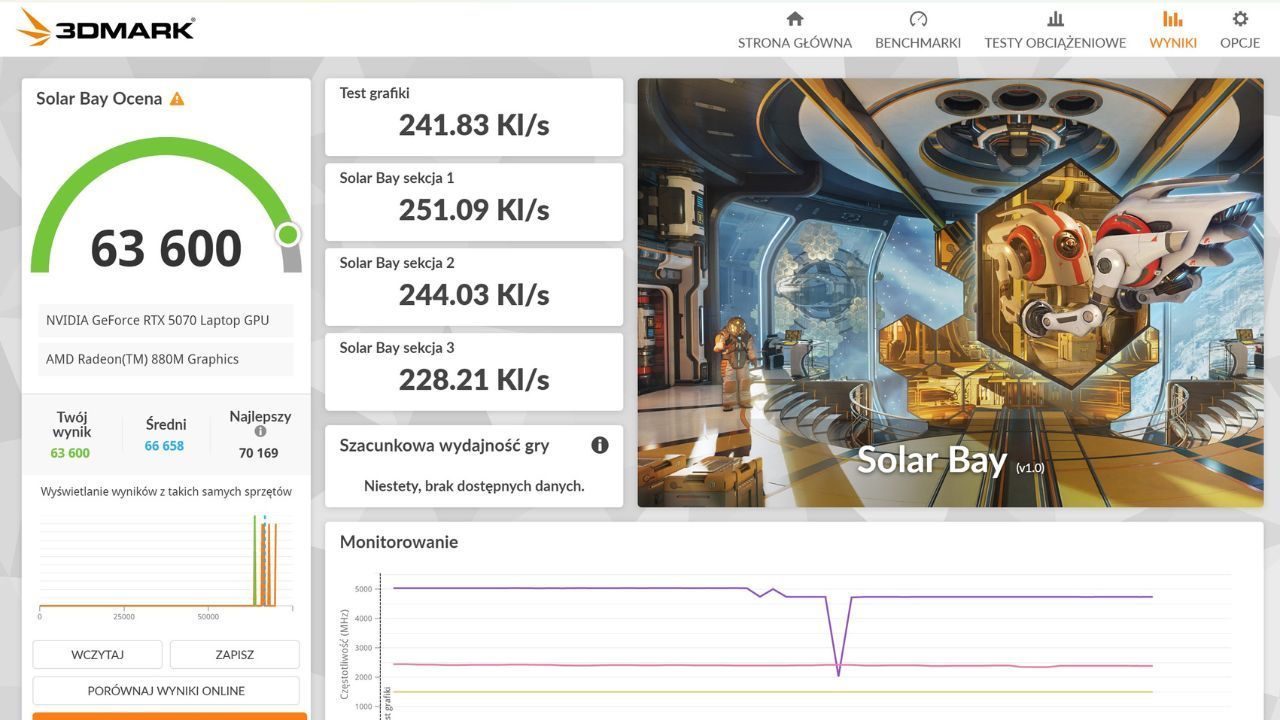Click the Solar Bay preview image
Image resolution: width=1280 pixels, height=720 pixels.
pos(950,292)
